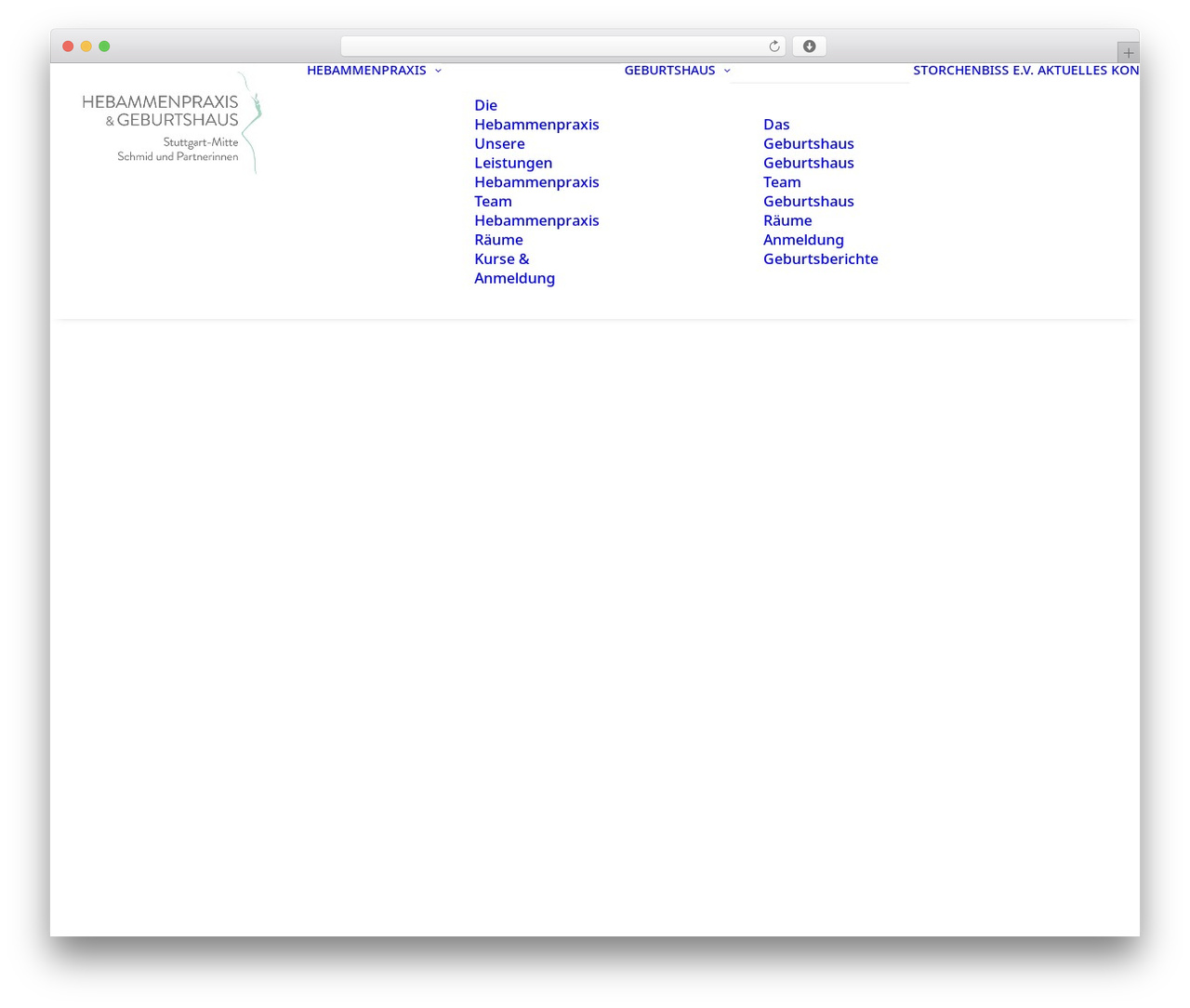Expand the chevron next to GEBURTSHAUS
This screenshot has width=1190, height=1008.
point(727,71)
